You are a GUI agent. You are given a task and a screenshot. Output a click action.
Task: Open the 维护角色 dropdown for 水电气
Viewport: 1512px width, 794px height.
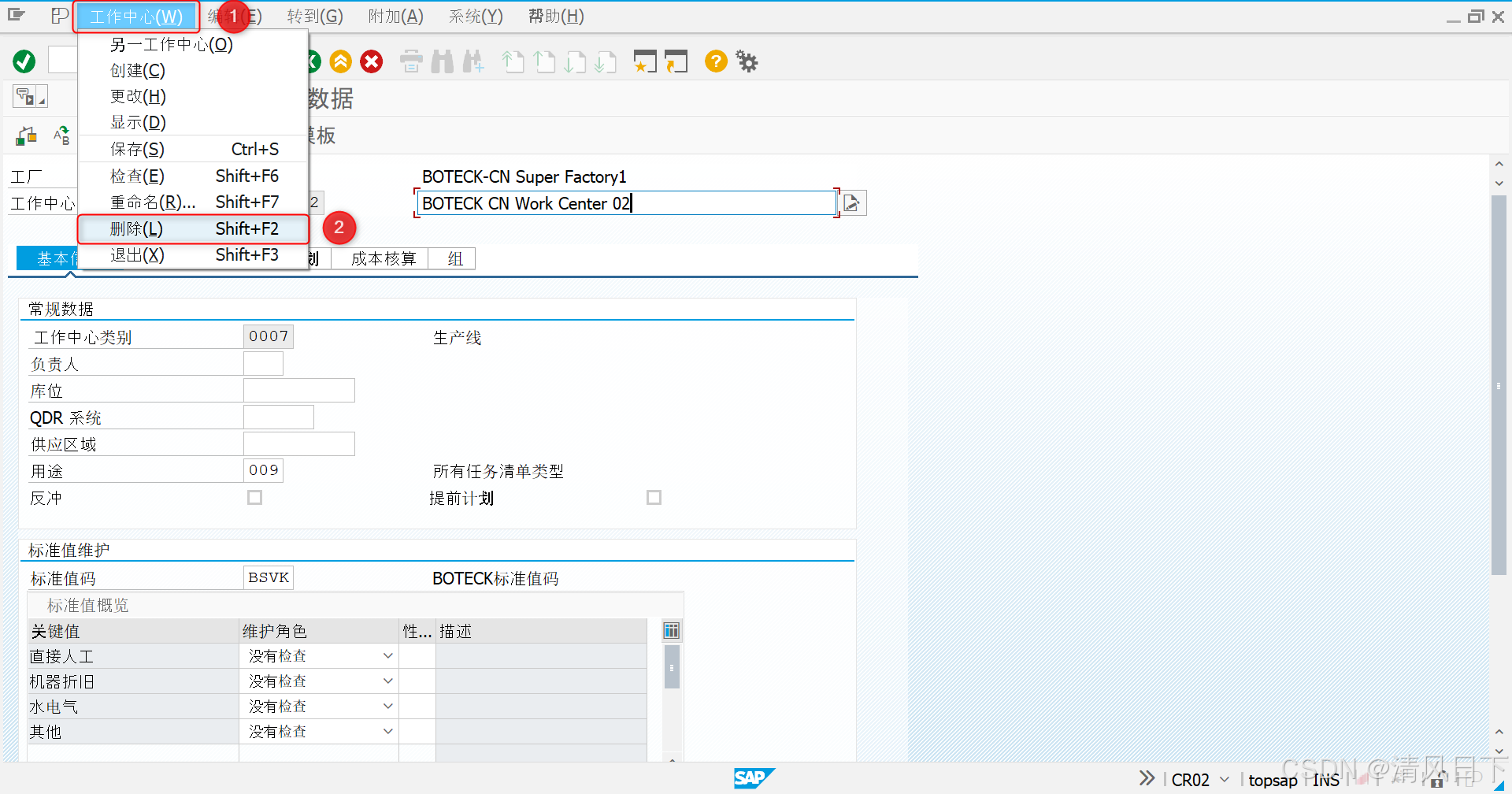pos(387,706)
